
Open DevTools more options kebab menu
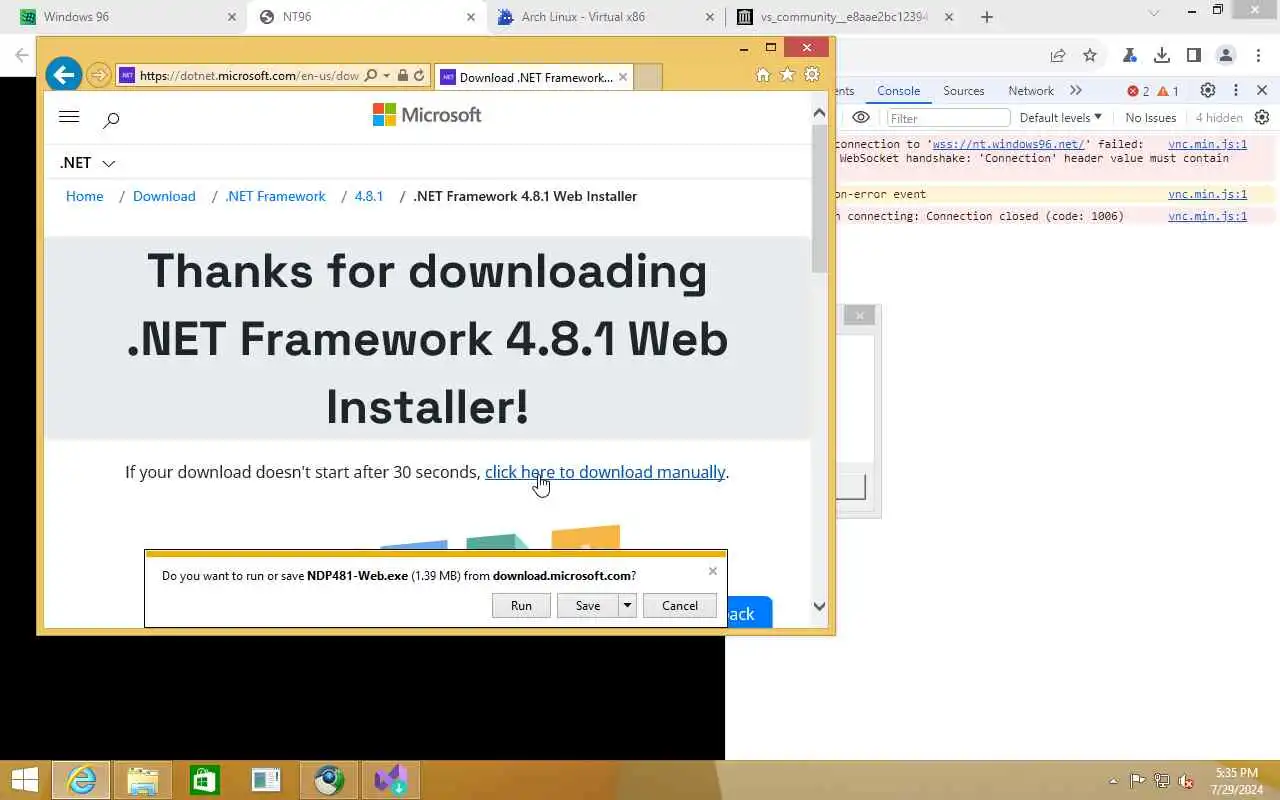pyautogui.click(x=1236, y=90)
